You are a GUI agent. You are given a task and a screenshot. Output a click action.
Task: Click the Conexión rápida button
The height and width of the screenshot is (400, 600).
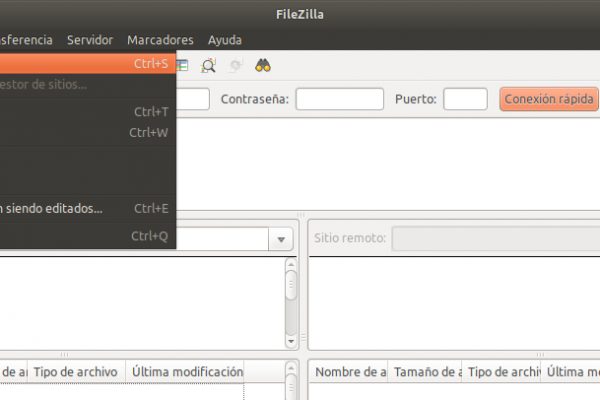point(549,99)
